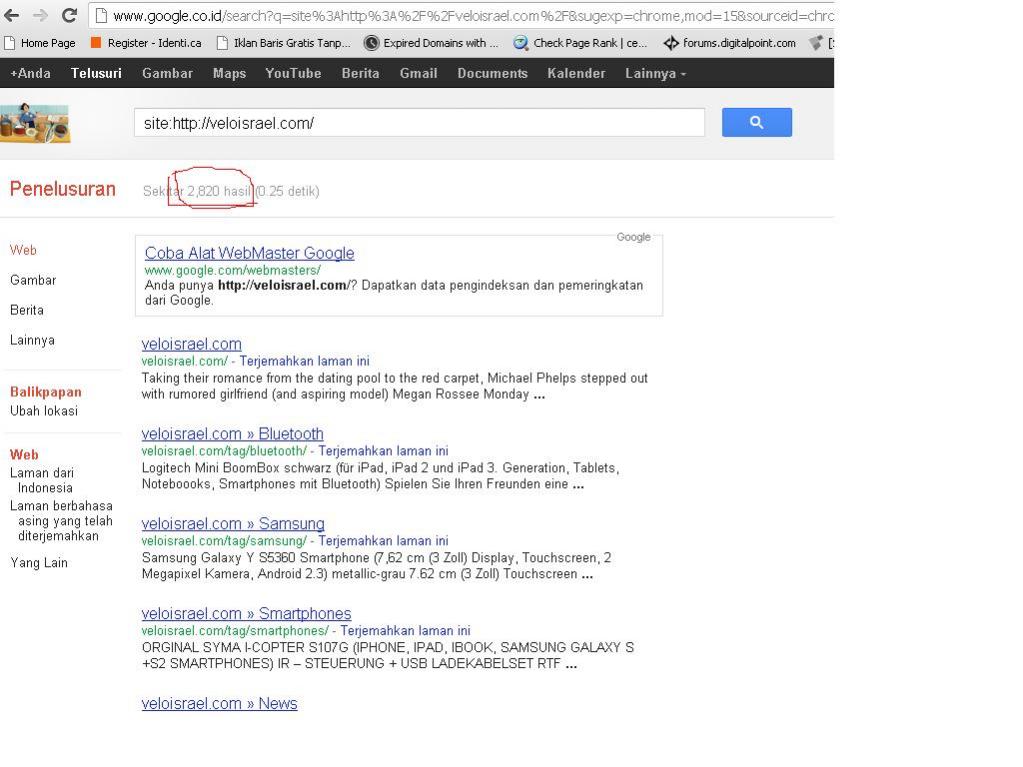Open the Iklan Baris Gratis bookmark
Image resolution: width=1023 pixels, height=767 pixels.
coord(284,43)
